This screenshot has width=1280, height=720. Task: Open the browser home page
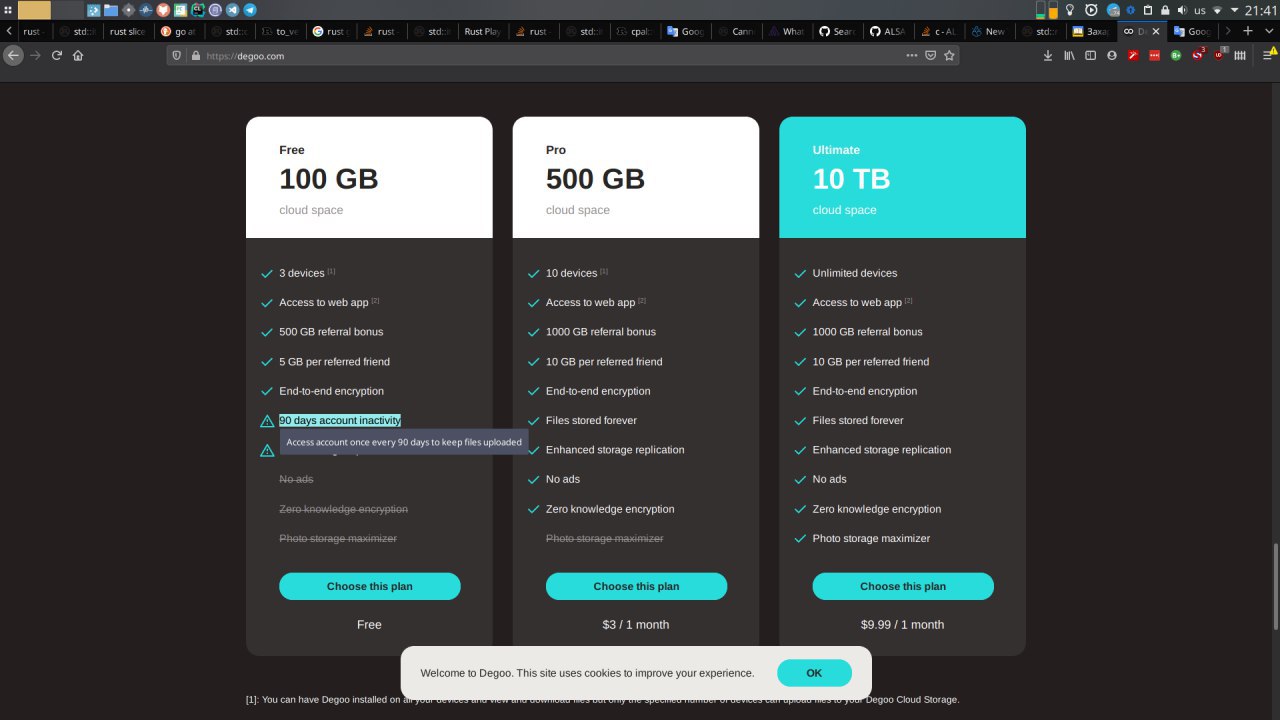point(78,56)
